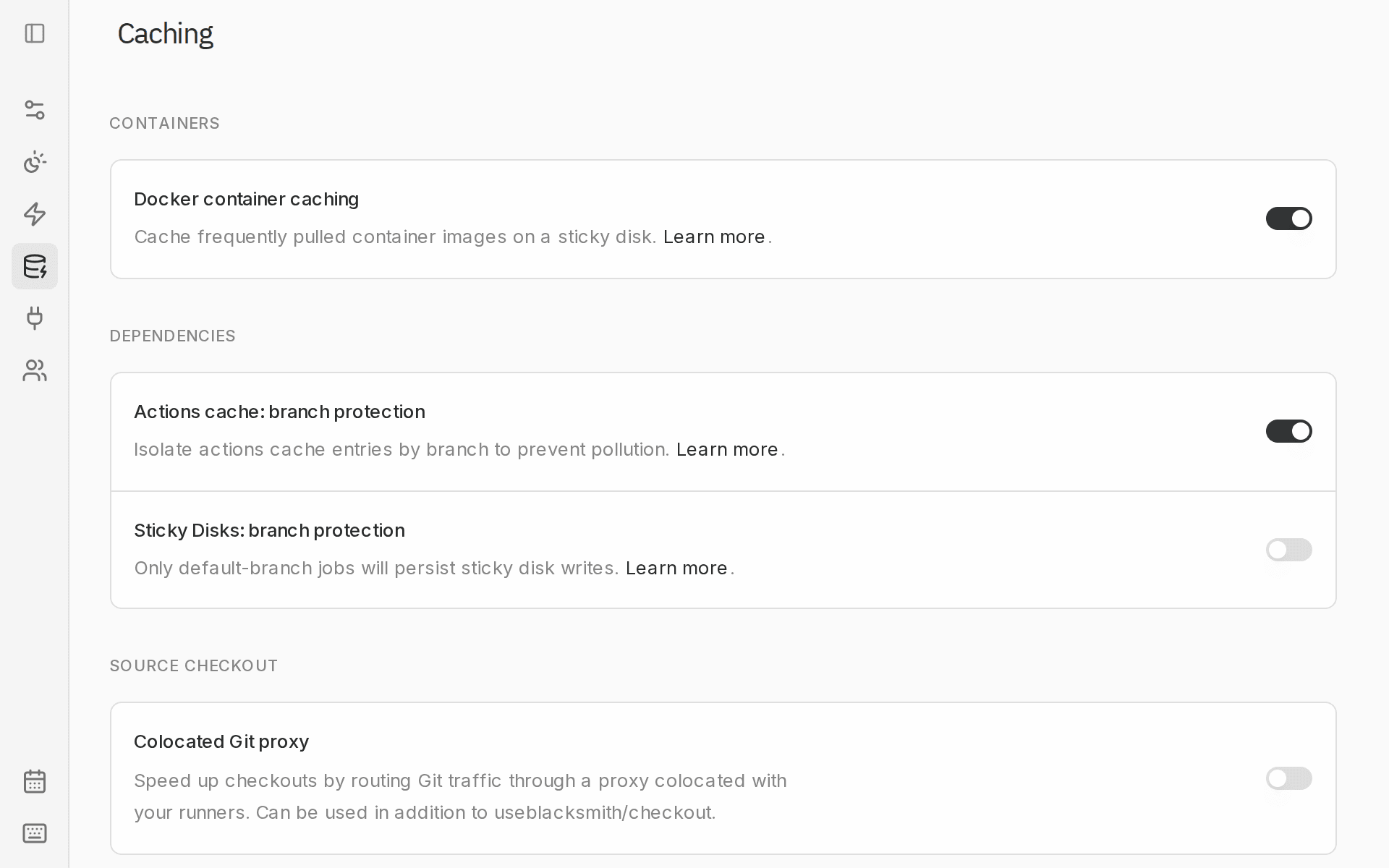Click the DEPENDENCIES section label
Image resolution: width=1389 pixels, height=868 pixels.
coord(172,336)
